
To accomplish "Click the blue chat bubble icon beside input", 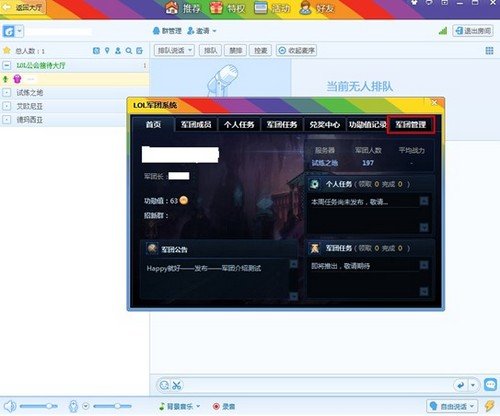I will [490, 385].
